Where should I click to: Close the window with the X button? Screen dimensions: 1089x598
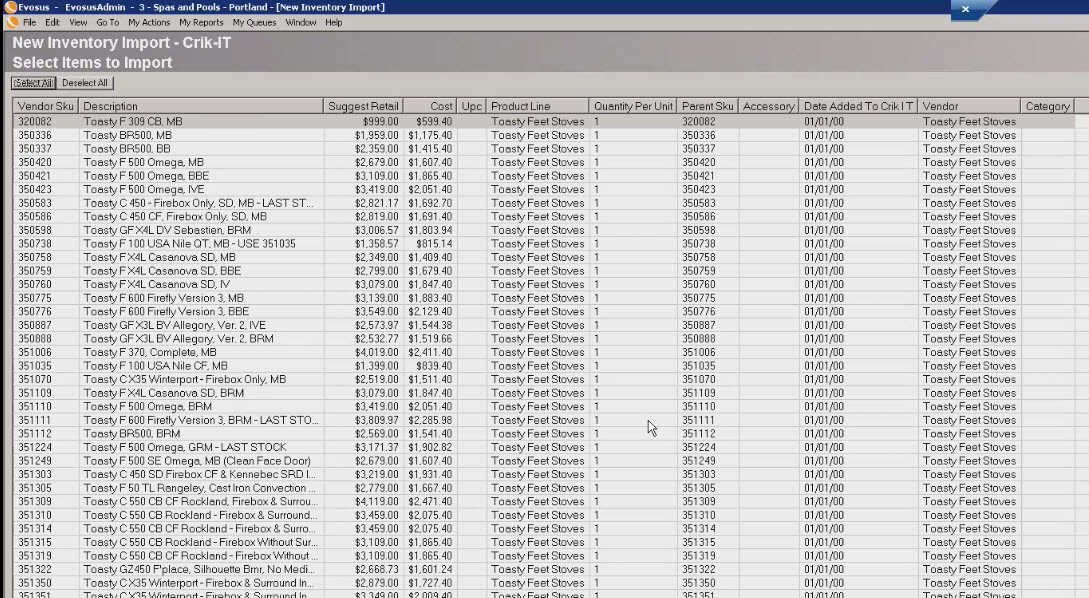965,9
